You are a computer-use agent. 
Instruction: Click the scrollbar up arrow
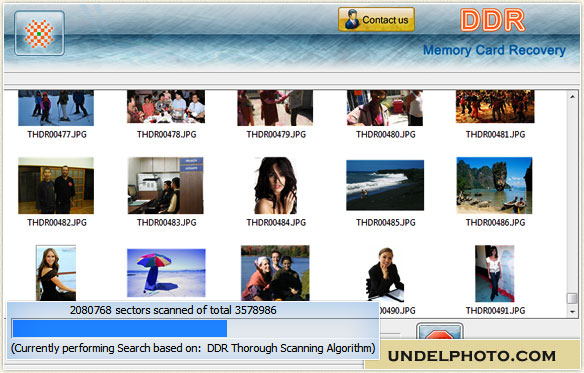[572, 97]
